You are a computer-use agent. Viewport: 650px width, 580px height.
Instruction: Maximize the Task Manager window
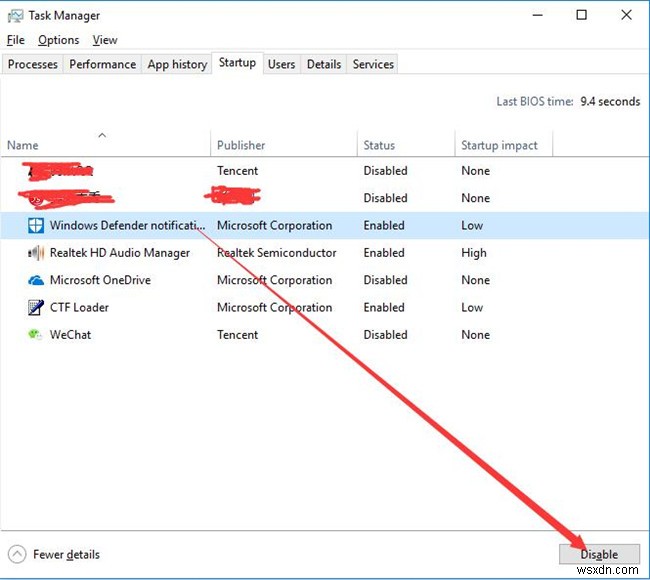tap(581, 15)
